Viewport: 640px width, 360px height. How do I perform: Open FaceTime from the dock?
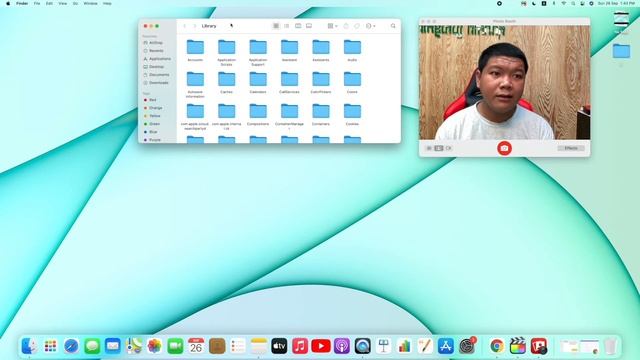click(x=175, y=346)
